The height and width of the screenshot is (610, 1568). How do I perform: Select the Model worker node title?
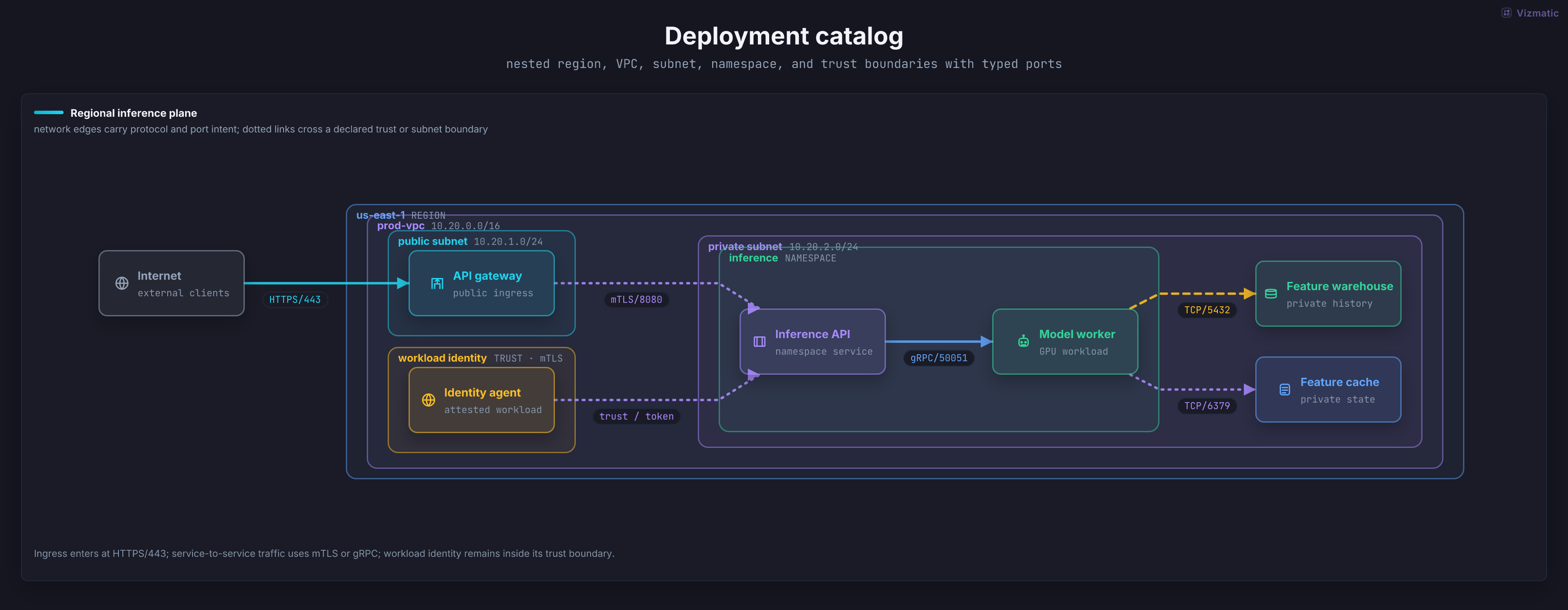click(1077, 334)
